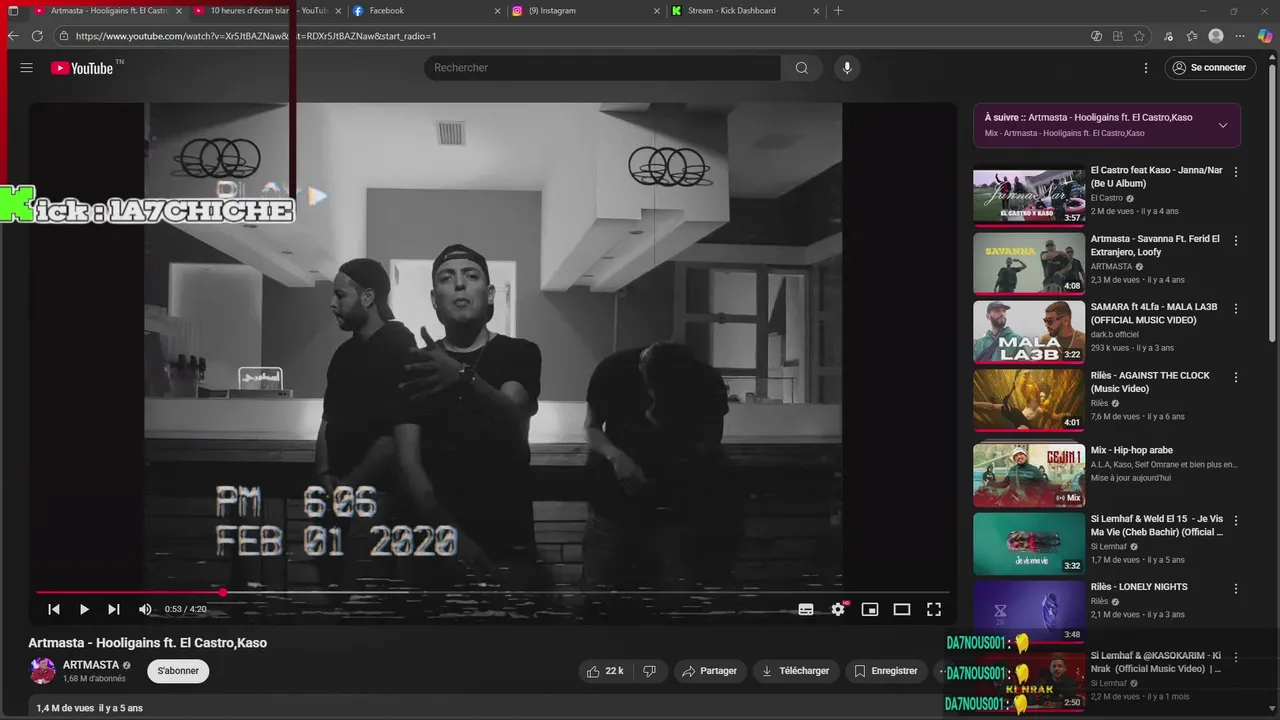
Task: Reload the page with the refresh icon
Action: (37, 36)
